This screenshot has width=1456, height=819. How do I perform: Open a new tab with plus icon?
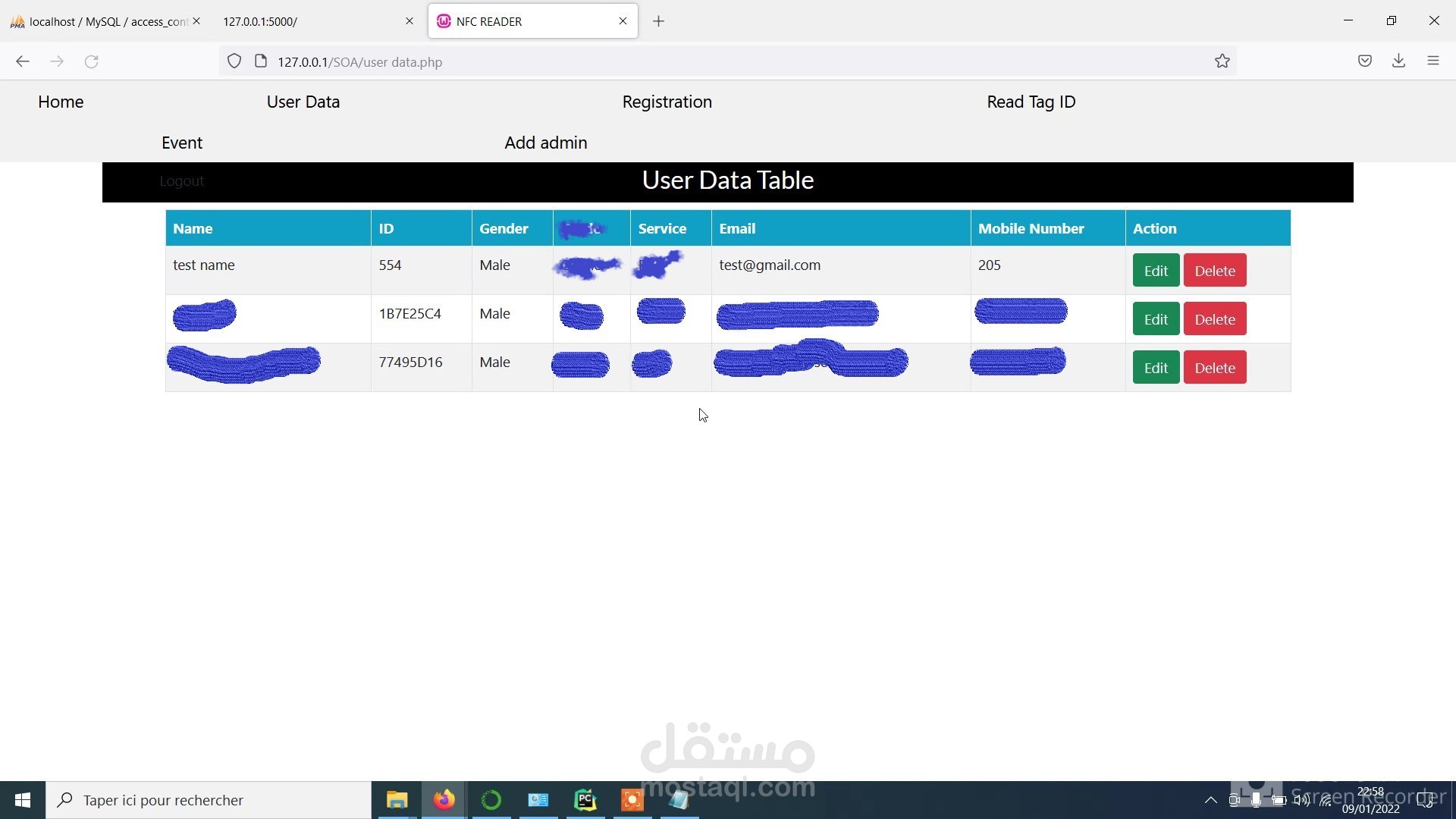coord(658,21)
